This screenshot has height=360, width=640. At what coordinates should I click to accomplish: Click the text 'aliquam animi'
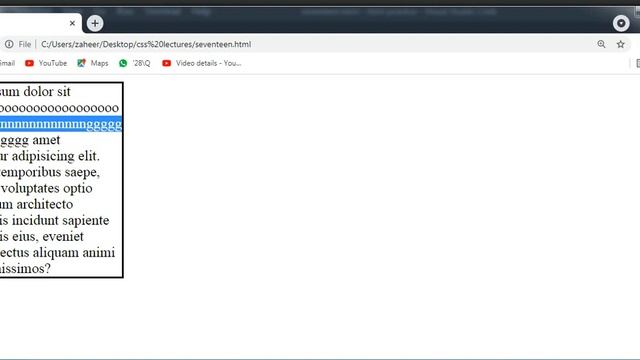(74, 253)
